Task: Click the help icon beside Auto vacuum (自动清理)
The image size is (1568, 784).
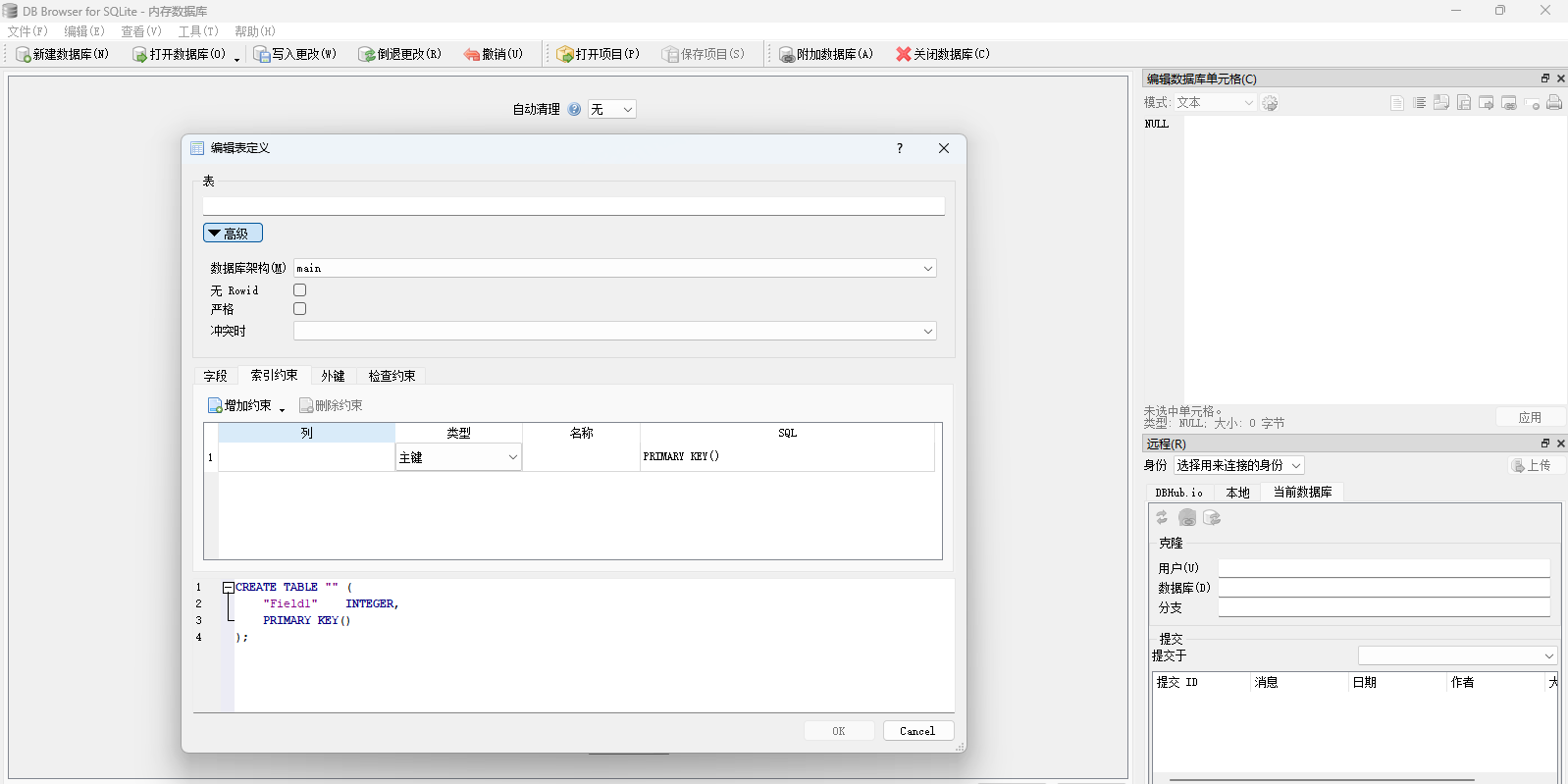Action: pos(574,110)
